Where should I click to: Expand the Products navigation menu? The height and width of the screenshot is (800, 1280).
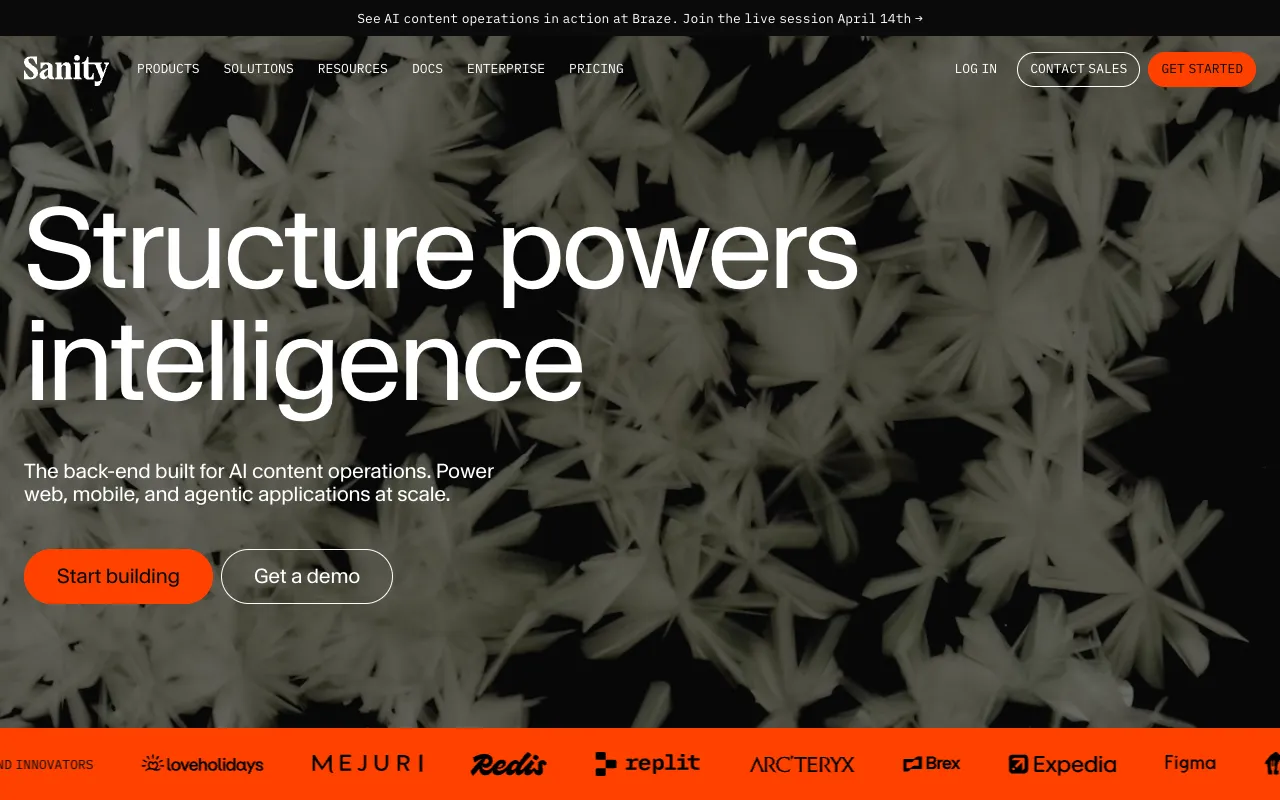pyautogui.click(x=168, y=69)
